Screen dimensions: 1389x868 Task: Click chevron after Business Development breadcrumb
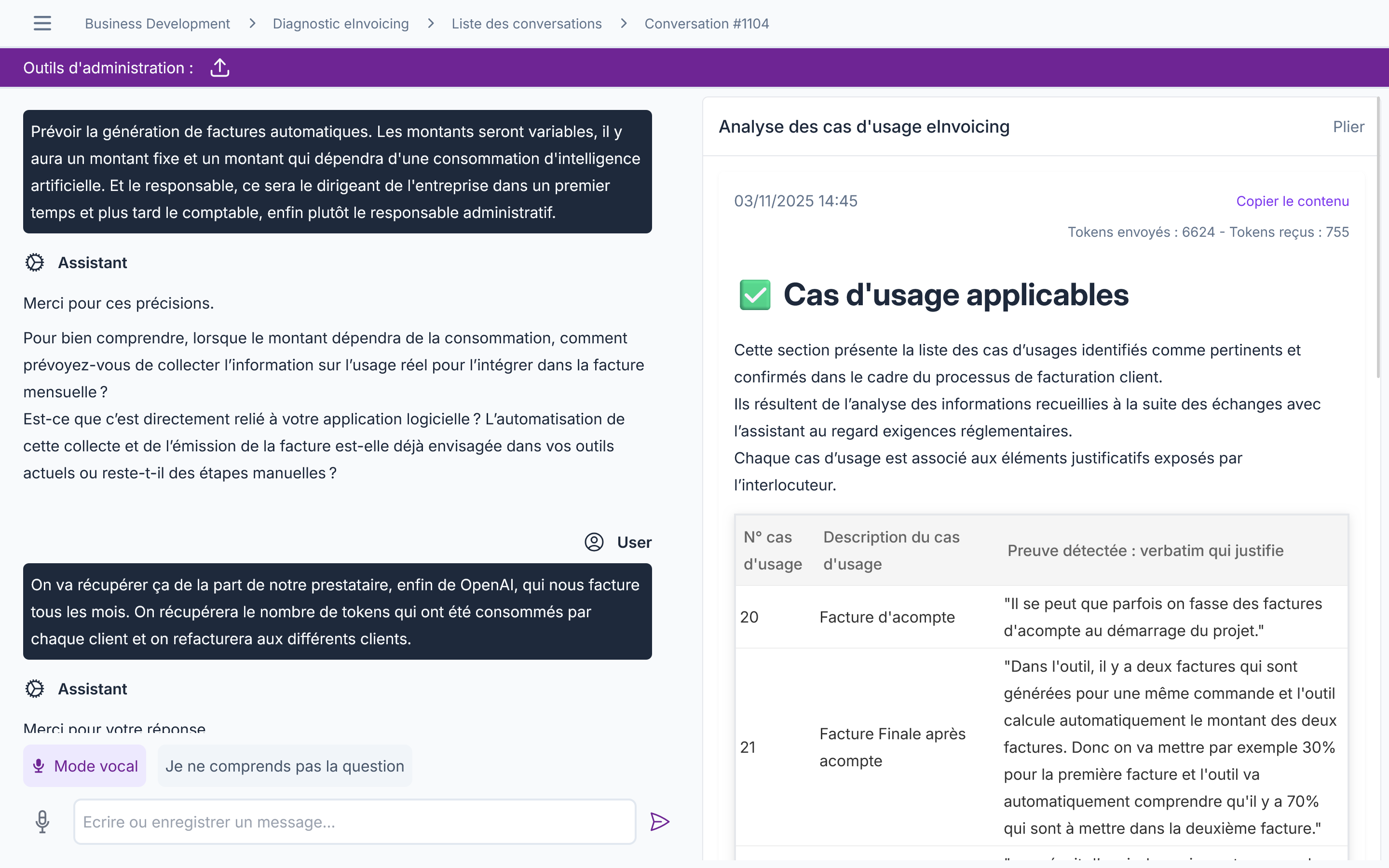[x=252, y=24]
